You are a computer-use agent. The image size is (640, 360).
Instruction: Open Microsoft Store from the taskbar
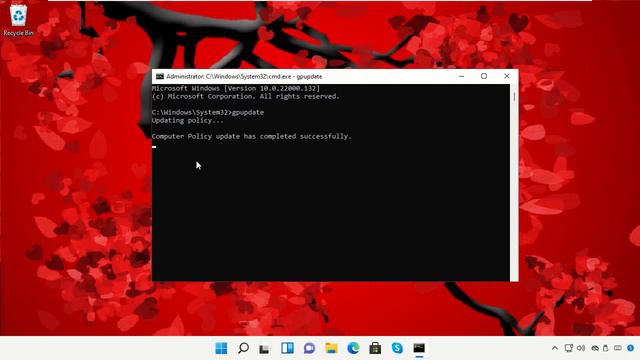375,348
